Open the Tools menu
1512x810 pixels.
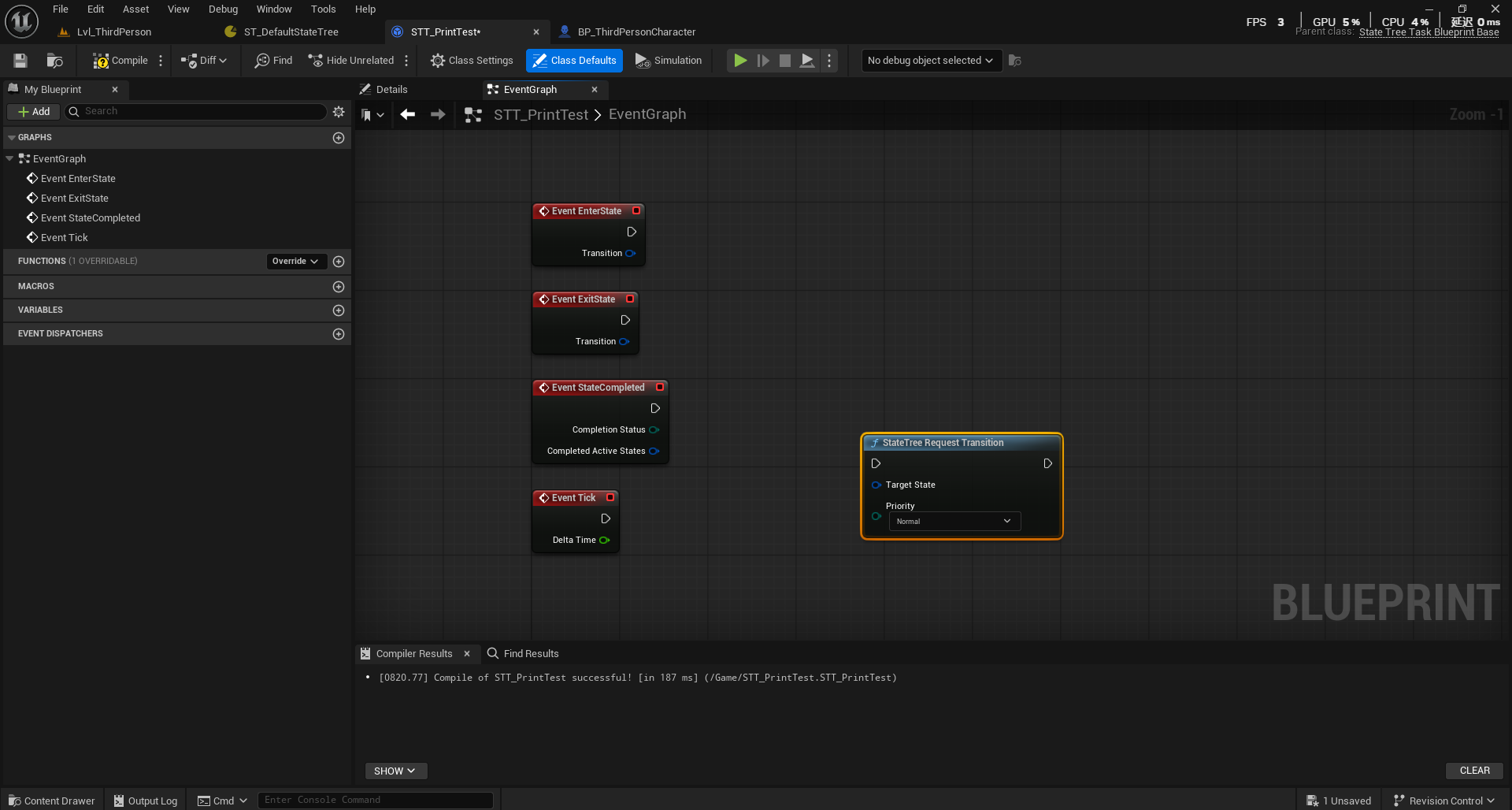coord(323,9)
